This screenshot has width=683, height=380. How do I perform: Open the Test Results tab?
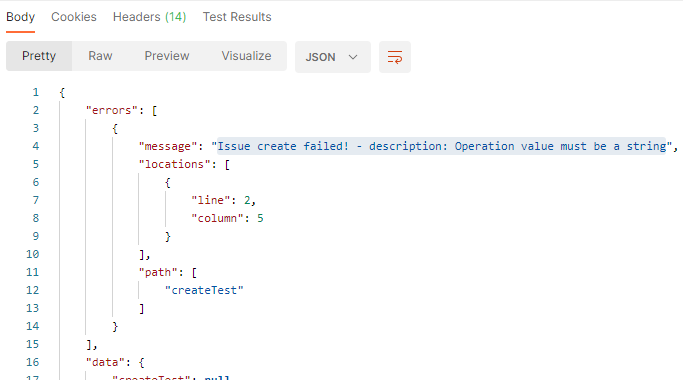pyautogui.click(x=237, y=17)
